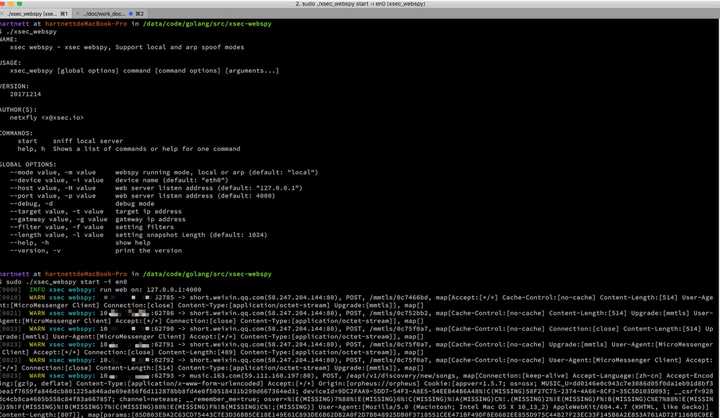The image size is (720, 418).
Task: Click the source port ':62792' in the log
Action: coord(163,360)
